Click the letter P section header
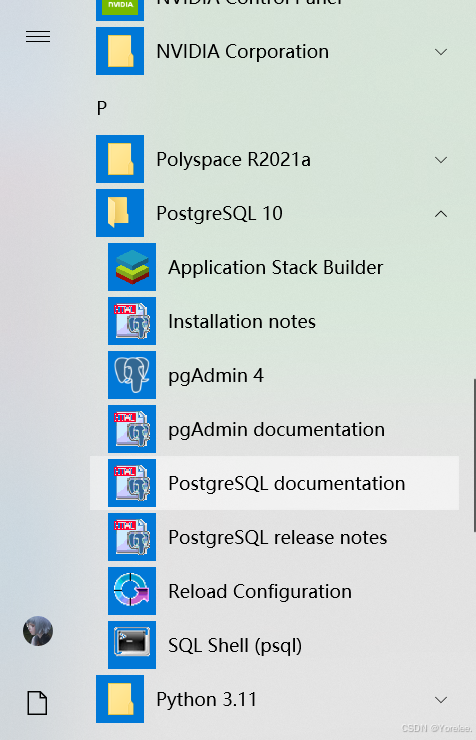This screenshot has height=740, width=476. 101,109
